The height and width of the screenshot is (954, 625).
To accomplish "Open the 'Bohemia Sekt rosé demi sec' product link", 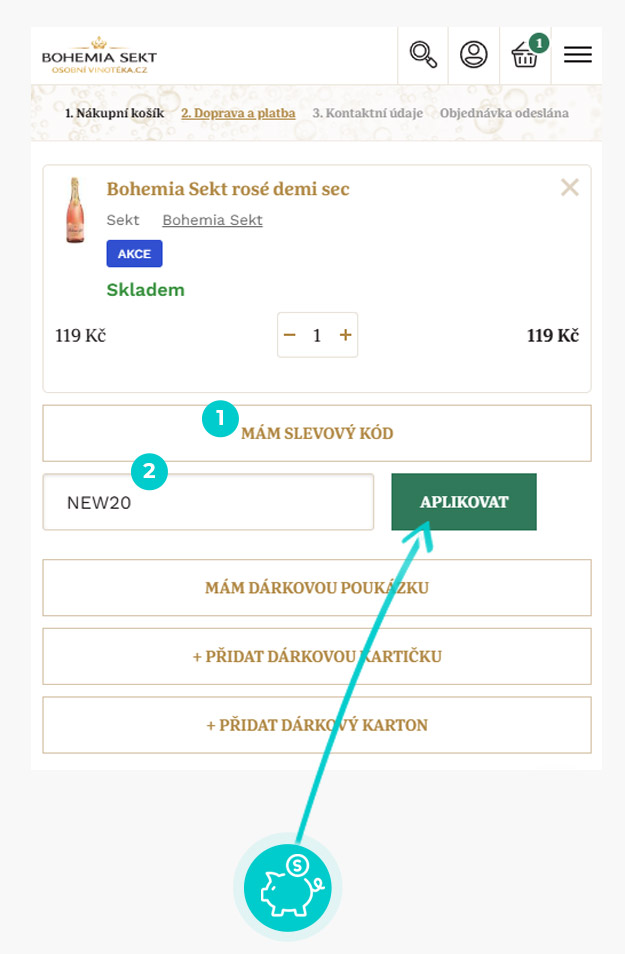I will click(x=228, y=189).
